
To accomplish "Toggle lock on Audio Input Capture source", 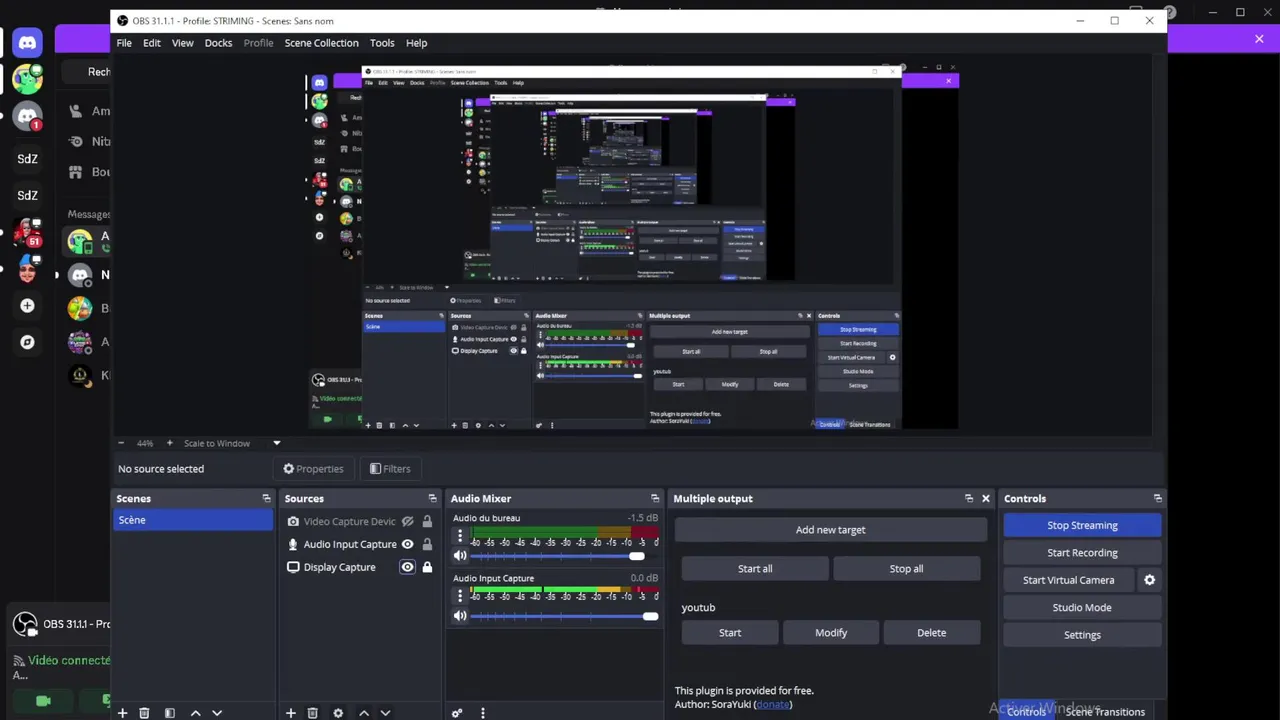I will coord(427,544).
